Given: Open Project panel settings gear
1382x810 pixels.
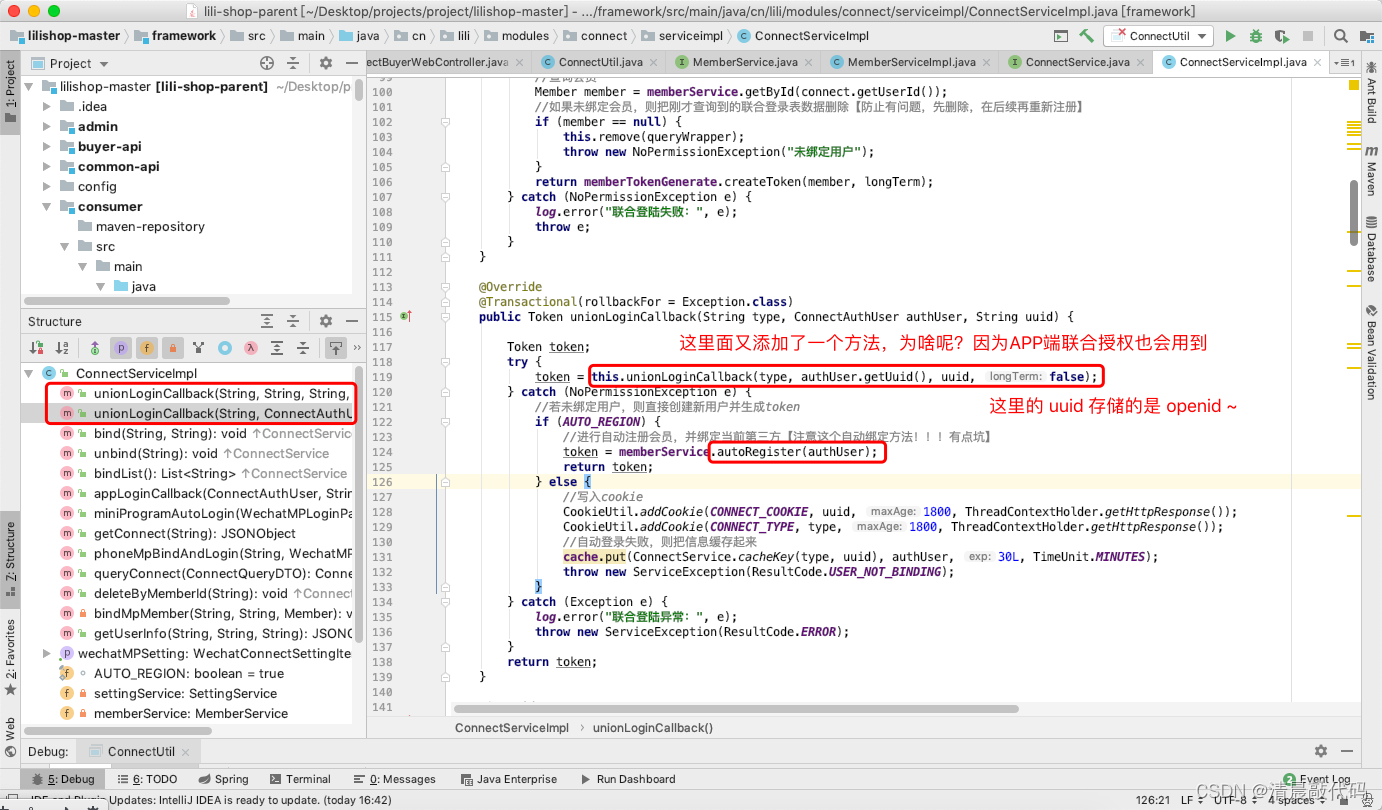Looking at the screenshot, I should pyautogui.click(x=325, y=63).
